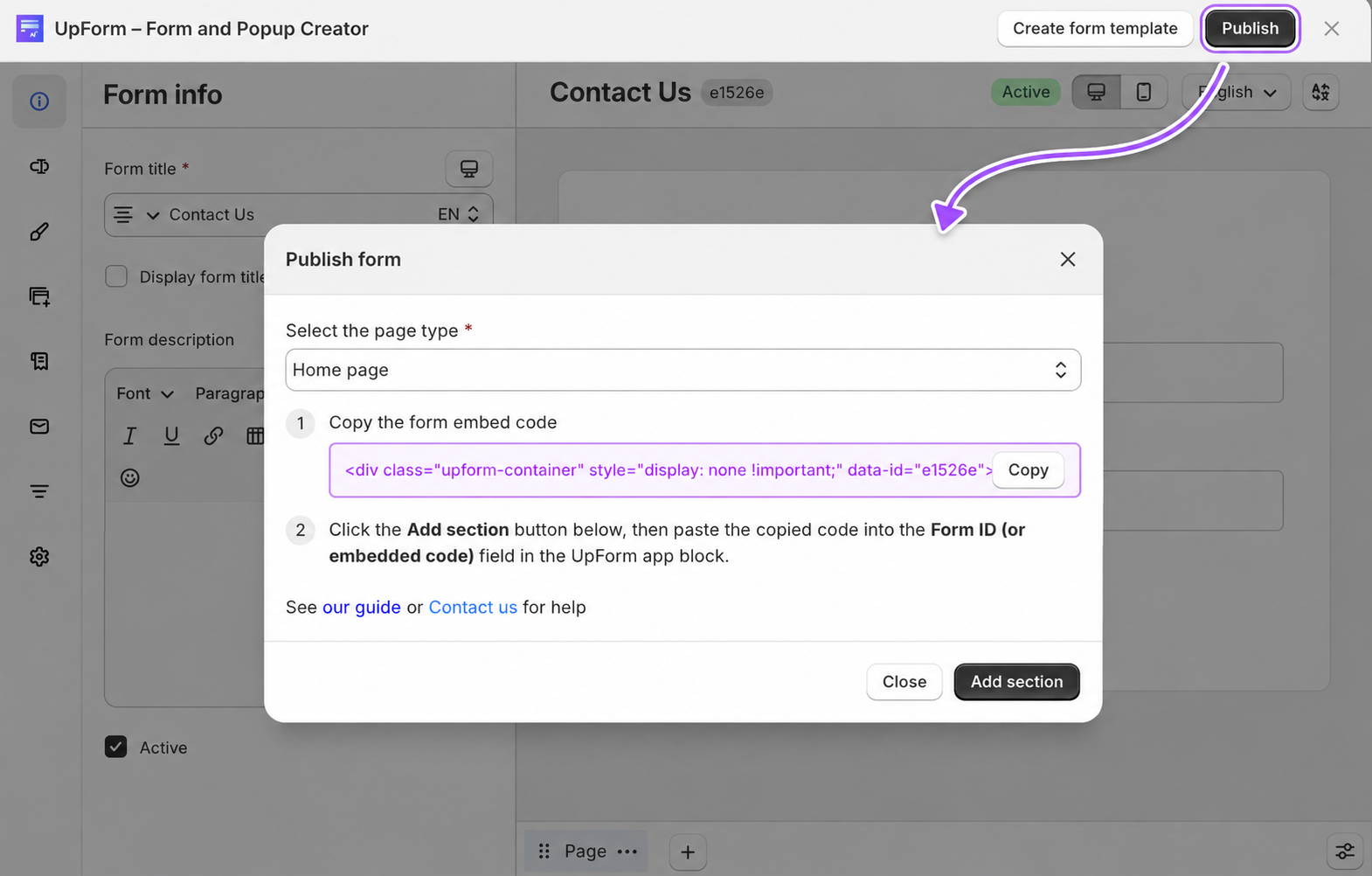Apply italic formatting in description editor
Image resolution: width=1372 pixels, height=876 pixels.
tap(130, 435)
